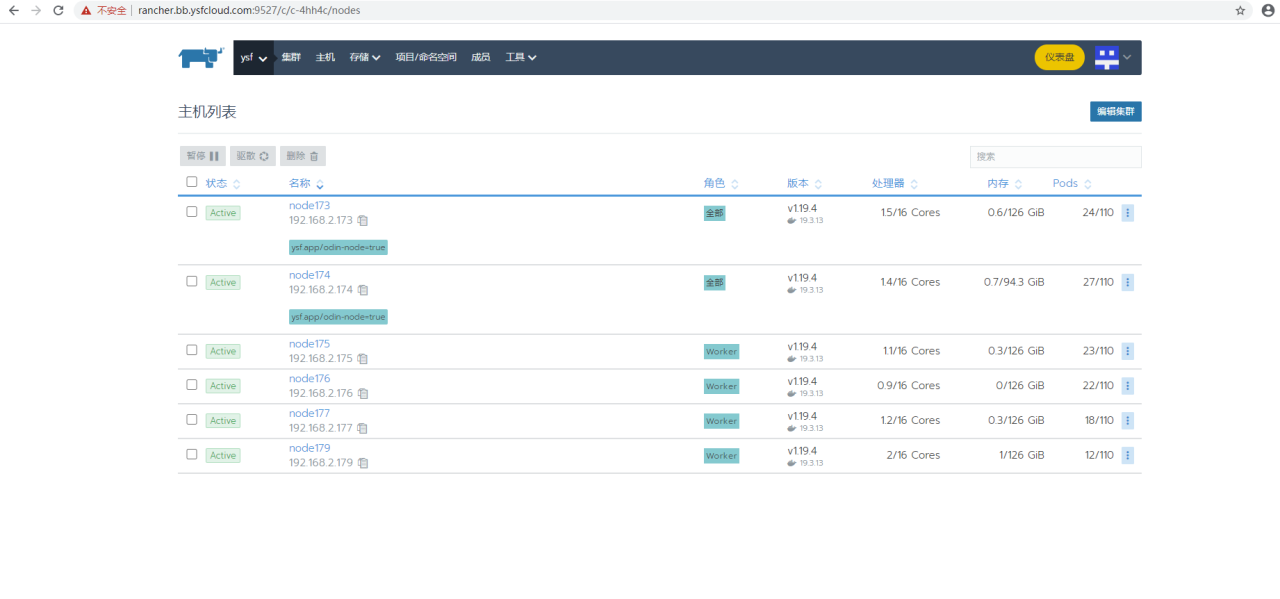The height and width of the screenshot is (599, 1280).
Task: Click the 编辑集群 button
Action: [1115, 112]
